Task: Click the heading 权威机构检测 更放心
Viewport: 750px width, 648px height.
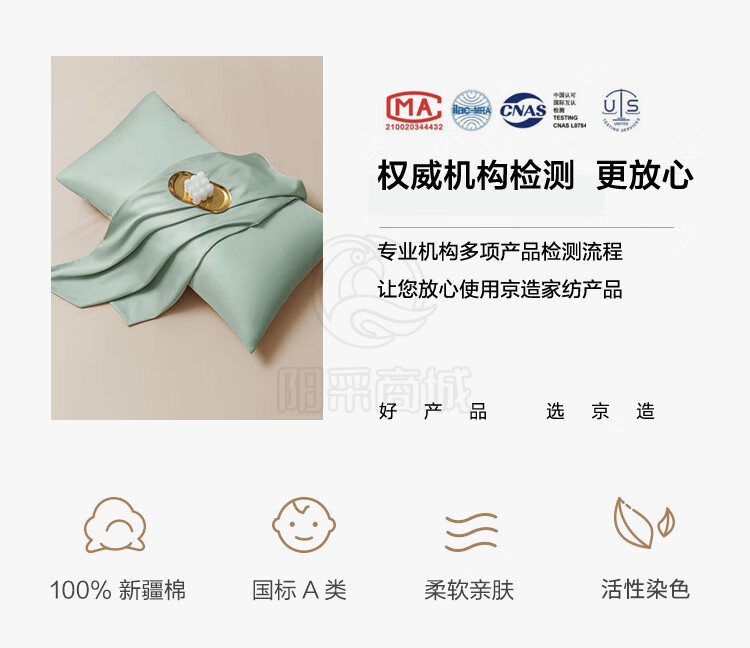Action: coord(535,176)
